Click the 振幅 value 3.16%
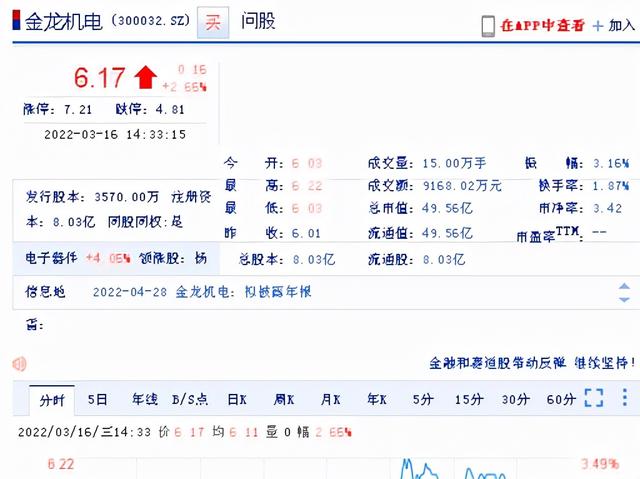This screenshot has width=640, height=479. coord(611,164)
